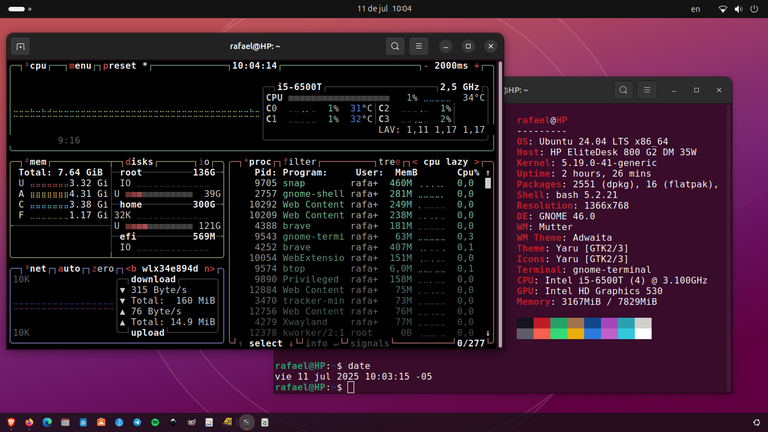This screenshot has width=768, height=432.
Task: Select previous sort column with left arrow
Action: (415, 162)
